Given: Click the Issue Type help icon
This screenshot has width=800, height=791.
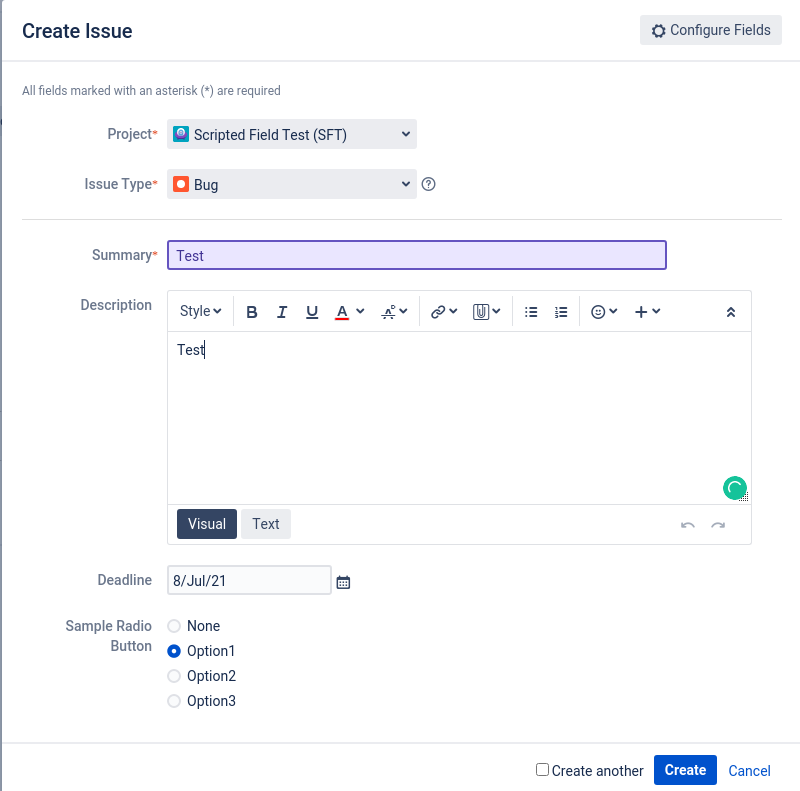Looking at the screenshot, I should [429, 184].
